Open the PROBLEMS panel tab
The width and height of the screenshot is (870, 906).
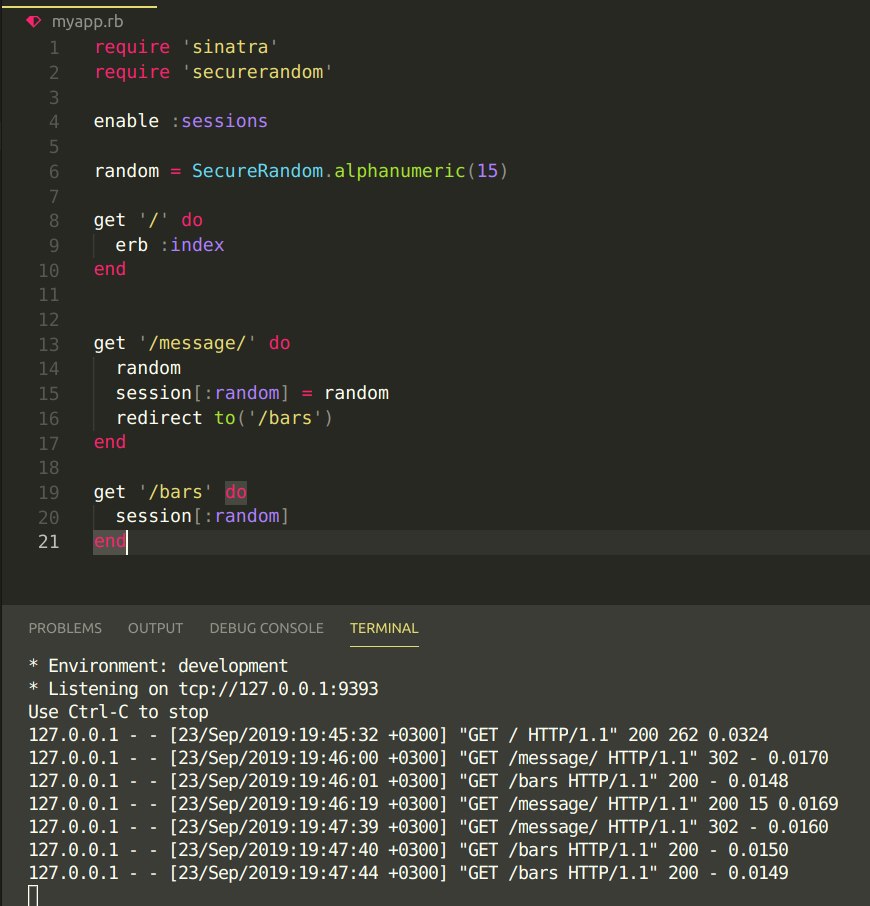pos(65,628)
